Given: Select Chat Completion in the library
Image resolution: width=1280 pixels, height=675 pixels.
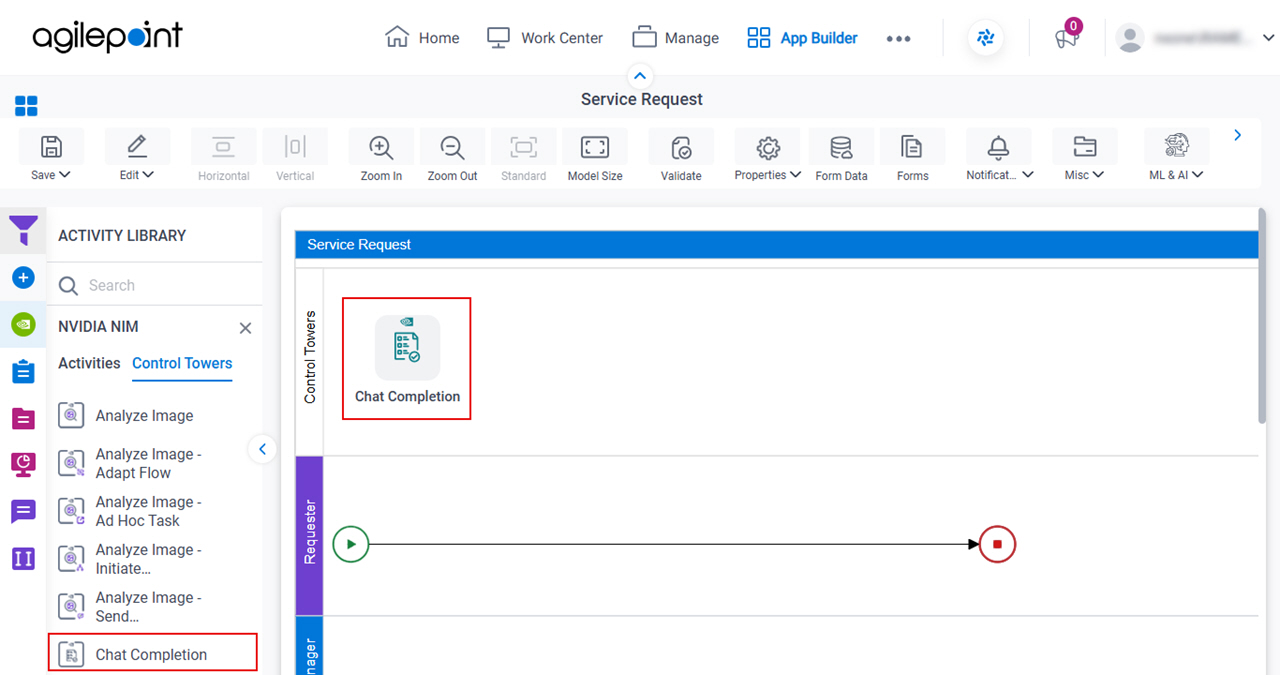Looking at the screenshot, I should 153,652.
